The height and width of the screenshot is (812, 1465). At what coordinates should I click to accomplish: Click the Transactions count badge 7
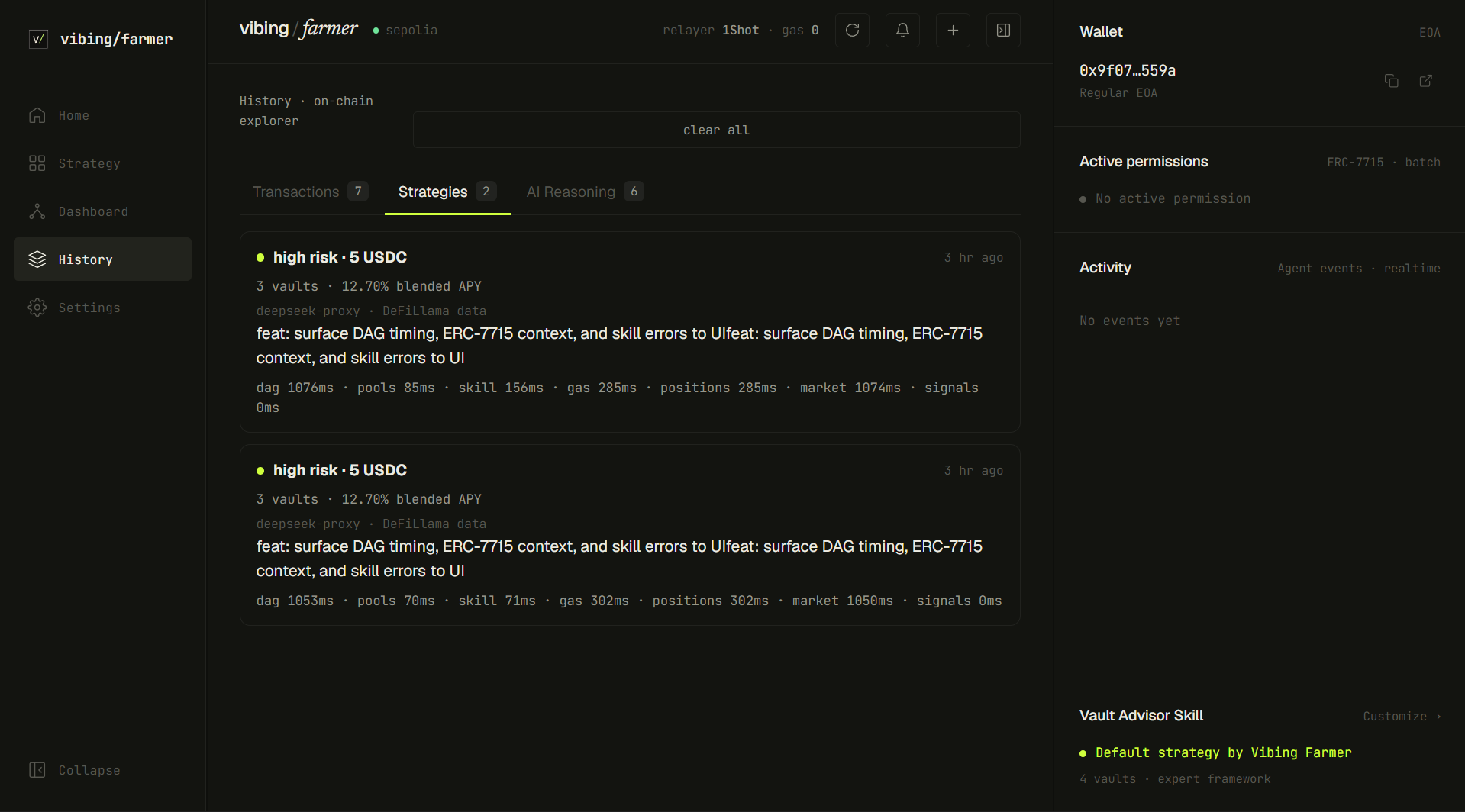[358, 192]
